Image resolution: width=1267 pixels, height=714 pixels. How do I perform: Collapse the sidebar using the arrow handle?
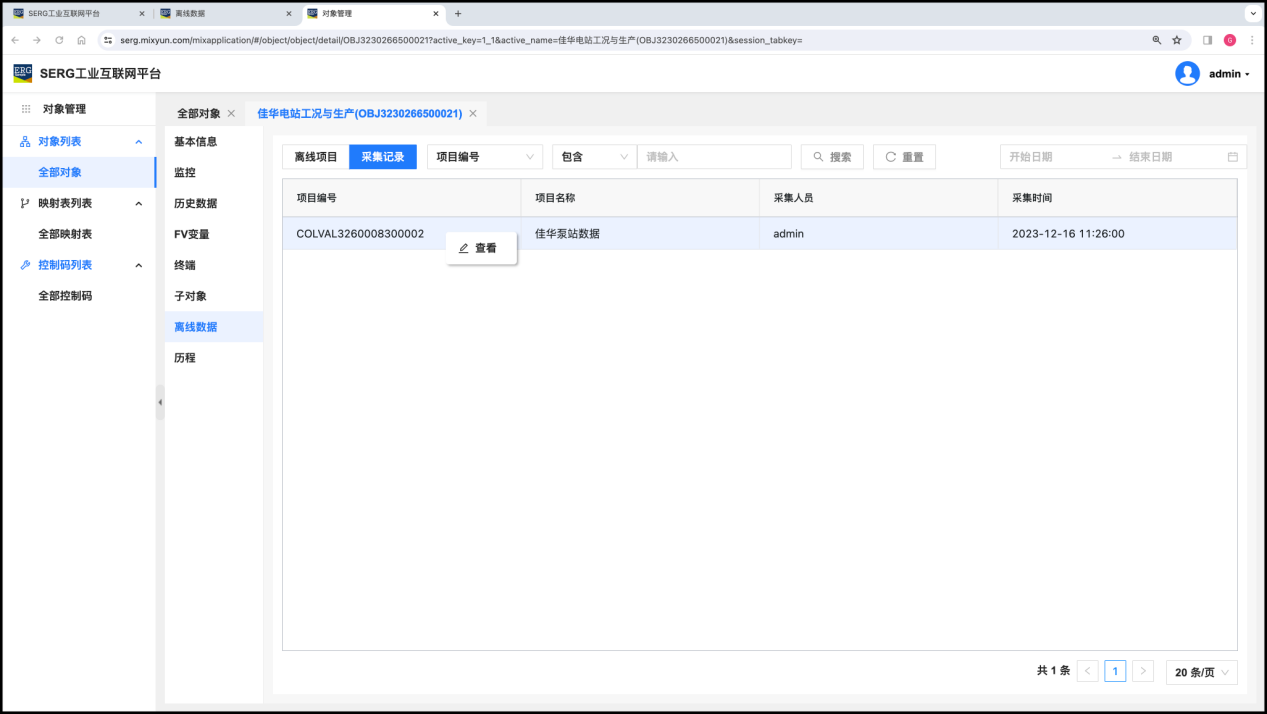point(160,402)
